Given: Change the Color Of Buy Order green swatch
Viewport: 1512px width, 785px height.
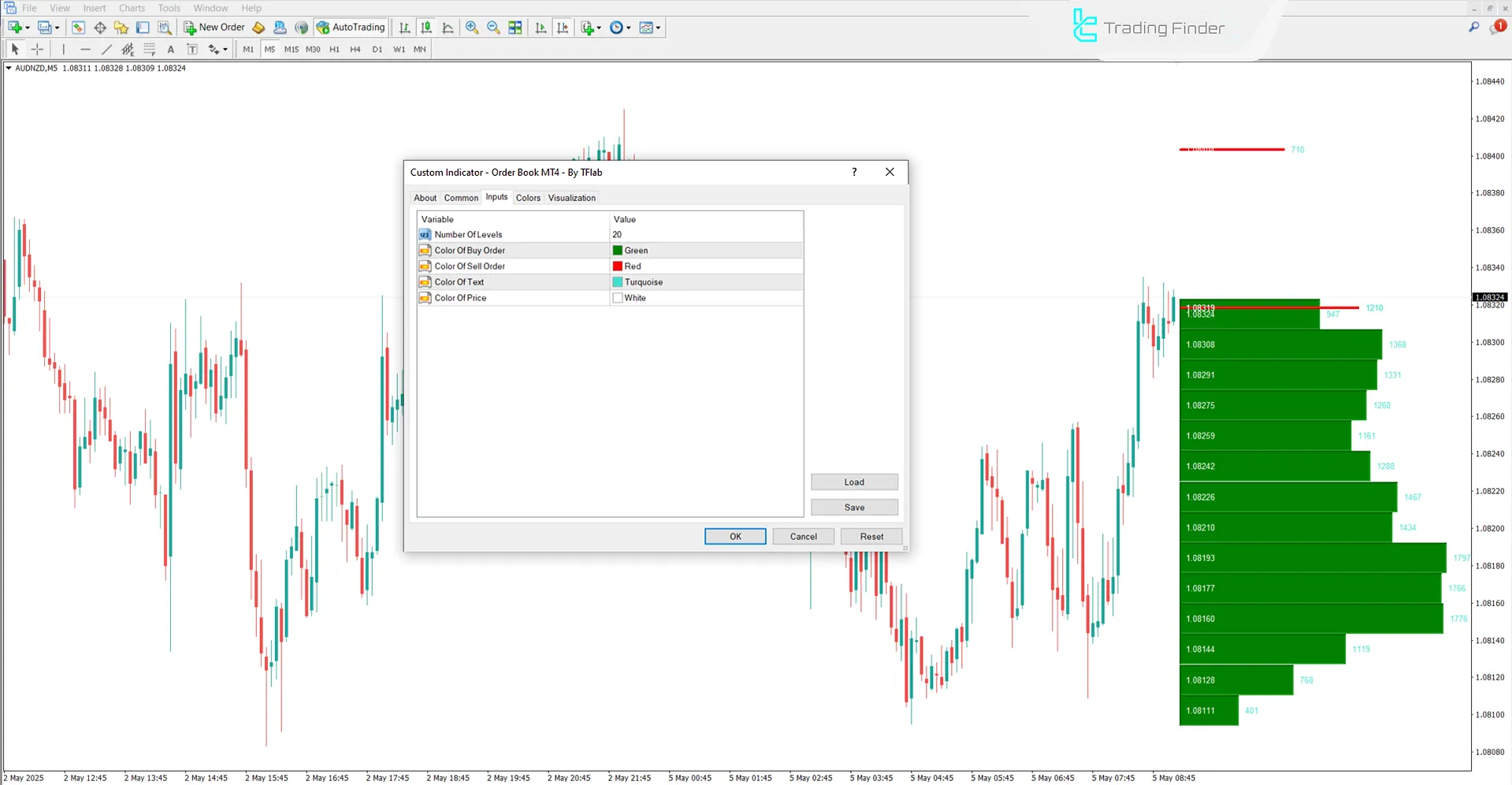Looking at the screenshot, I should [618, 250].
